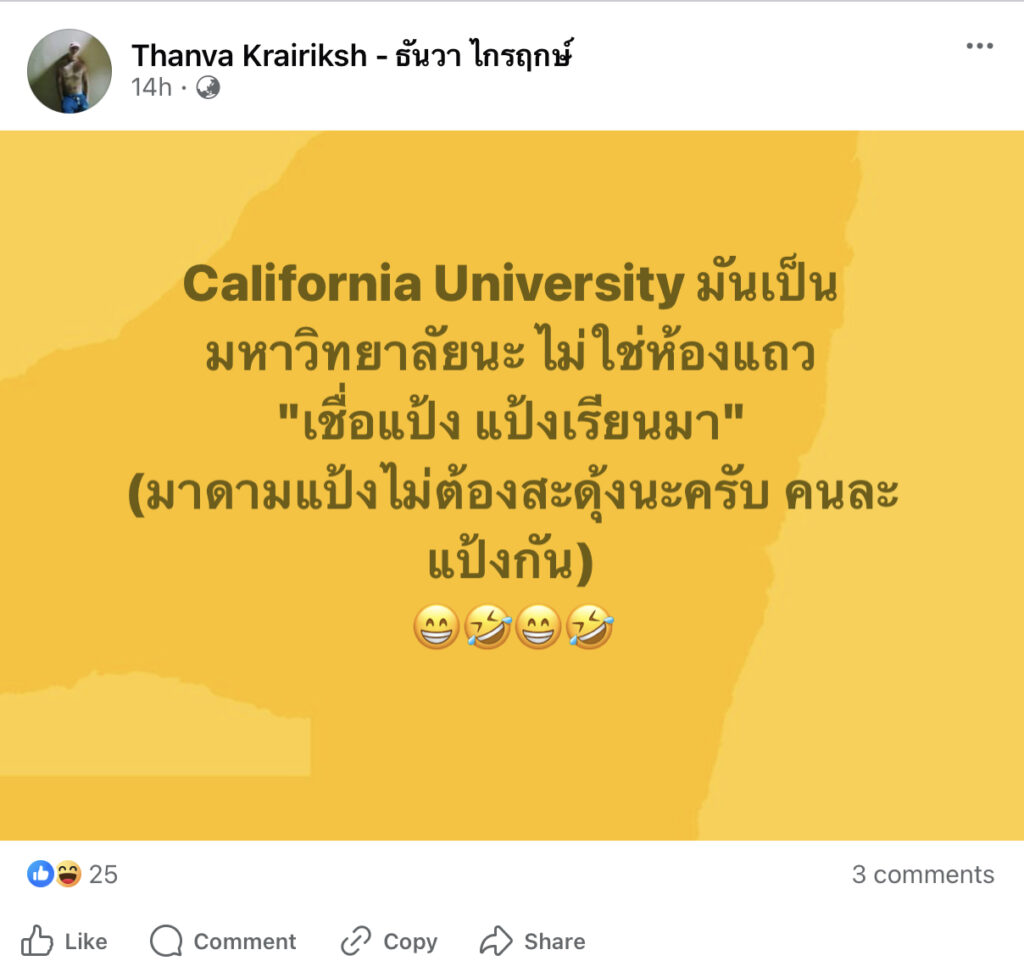Click the Copy chain link icon
Screen dimensions: 1024x972
pyautogui.click(x=356, y=941)
